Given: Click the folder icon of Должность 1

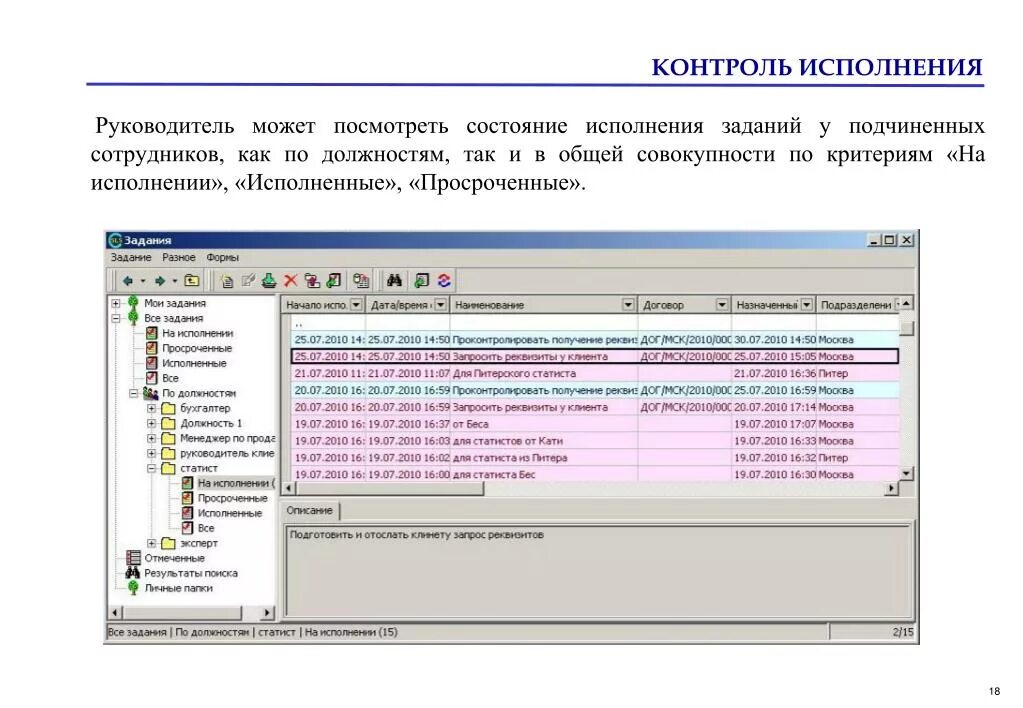Looking at the screenshot, I should (x=169, y=423).
